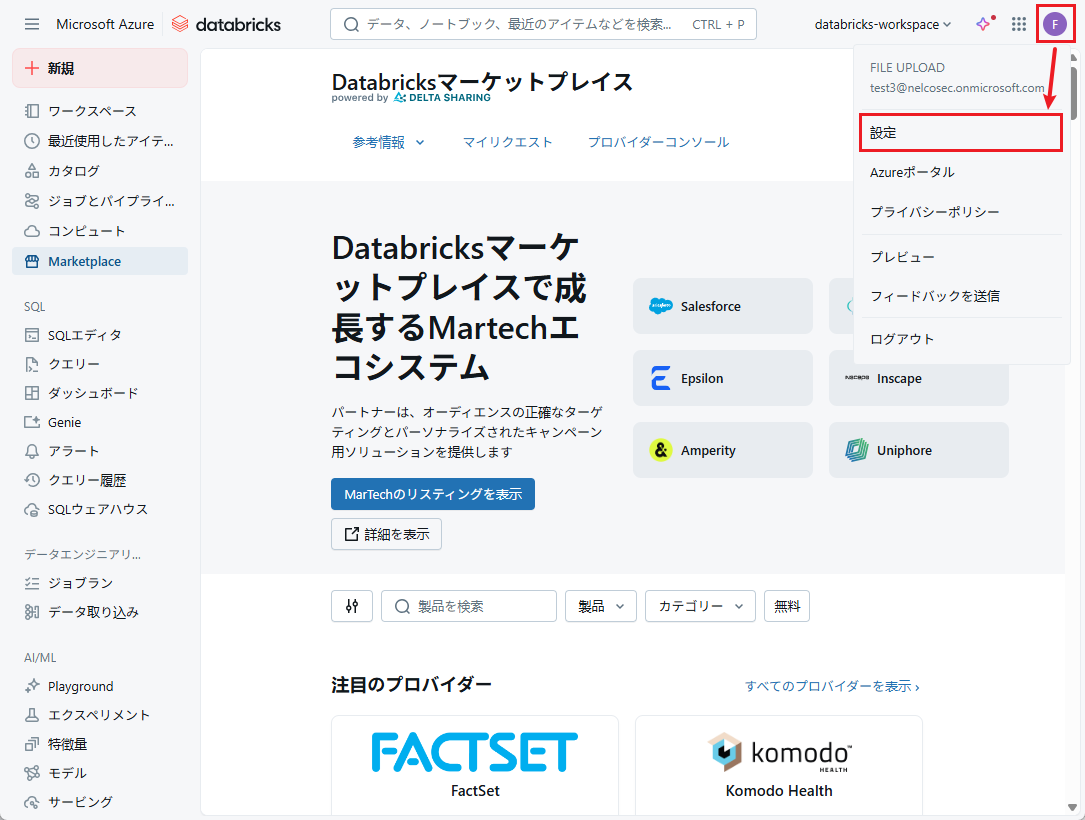Click the Databricks Assistant sparkle icon
Image resolution: width=1085 pixels, height=820 pixels.
click(x=984, y=24)
